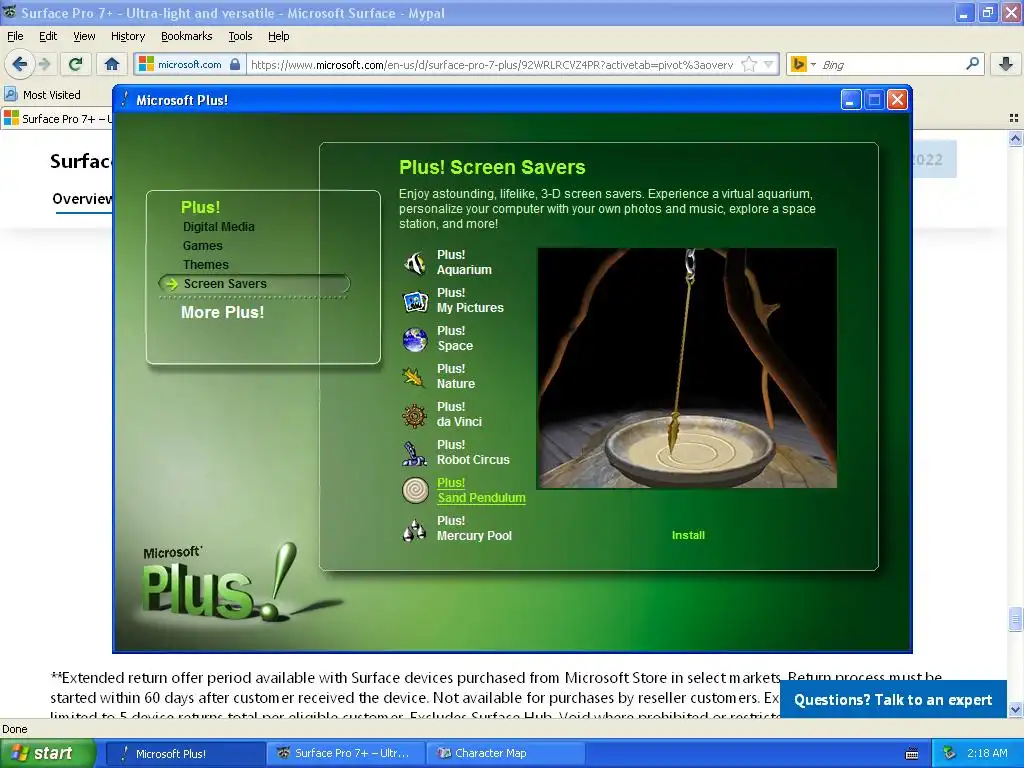Image resolution: width=1024 pixels, height=768 pixels.
Task: Open the Plus! Aquarium fish icon
Action: coord(415,263)
